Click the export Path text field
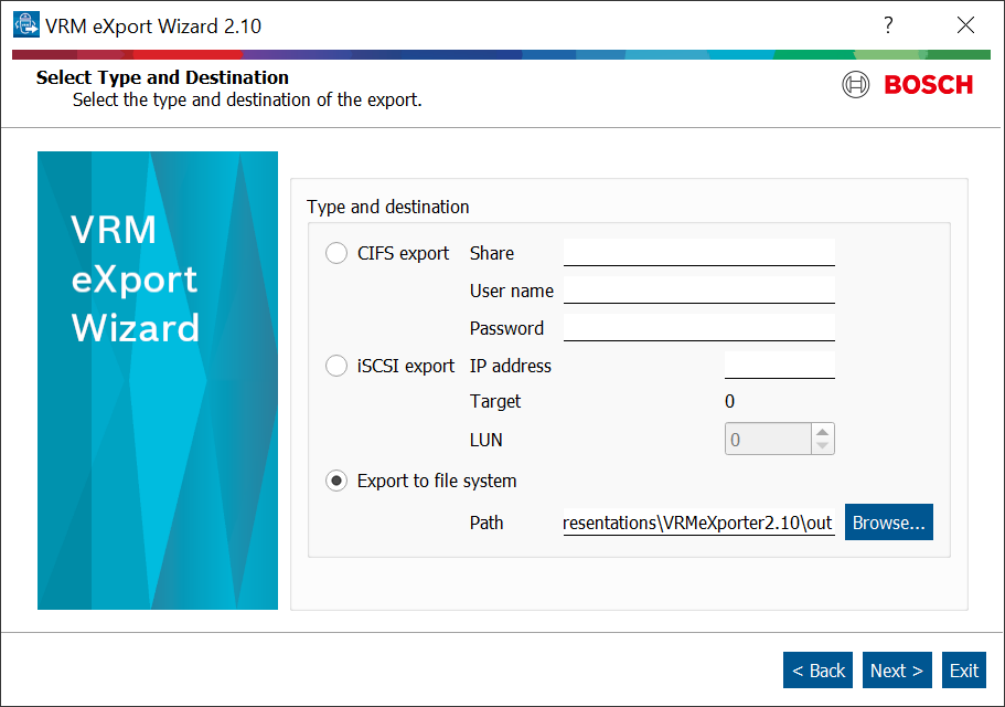Image resolution: width=1005 pixels, height=707 pixels. pyautogui.click(x=698, y=523)
